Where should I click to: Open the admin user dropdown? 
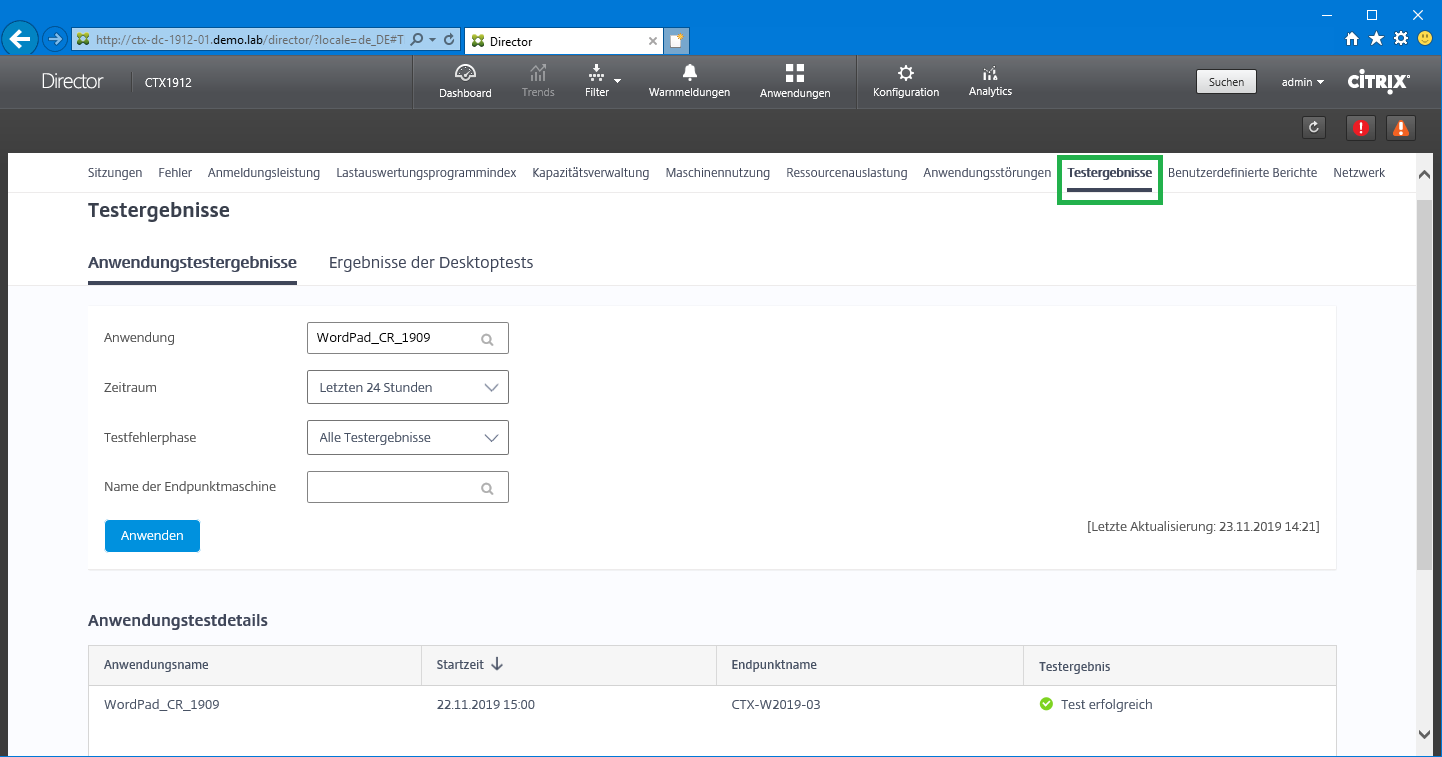(1302, 82)
